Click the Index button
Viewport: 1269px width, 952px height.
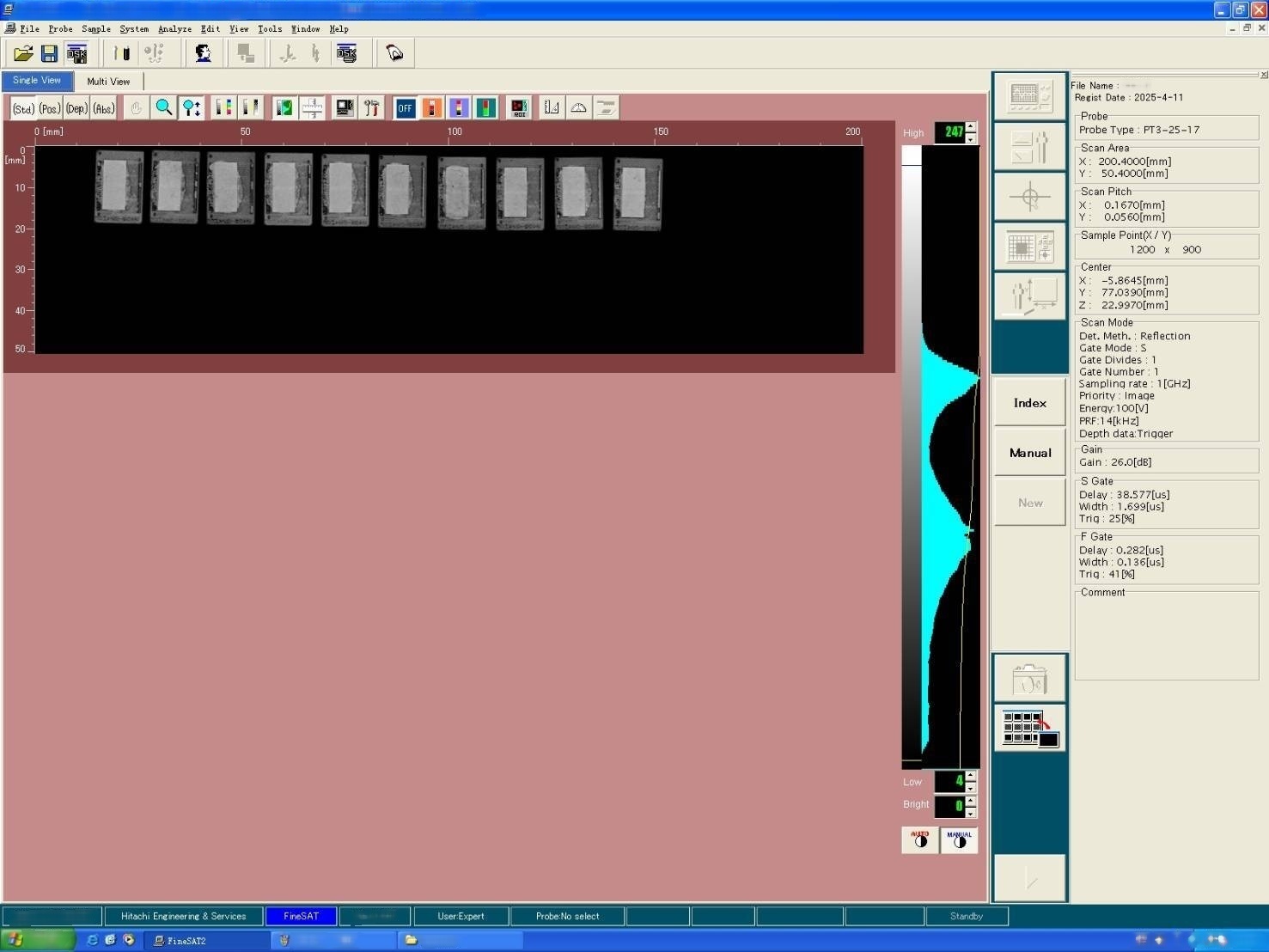tap(1030, 402)
